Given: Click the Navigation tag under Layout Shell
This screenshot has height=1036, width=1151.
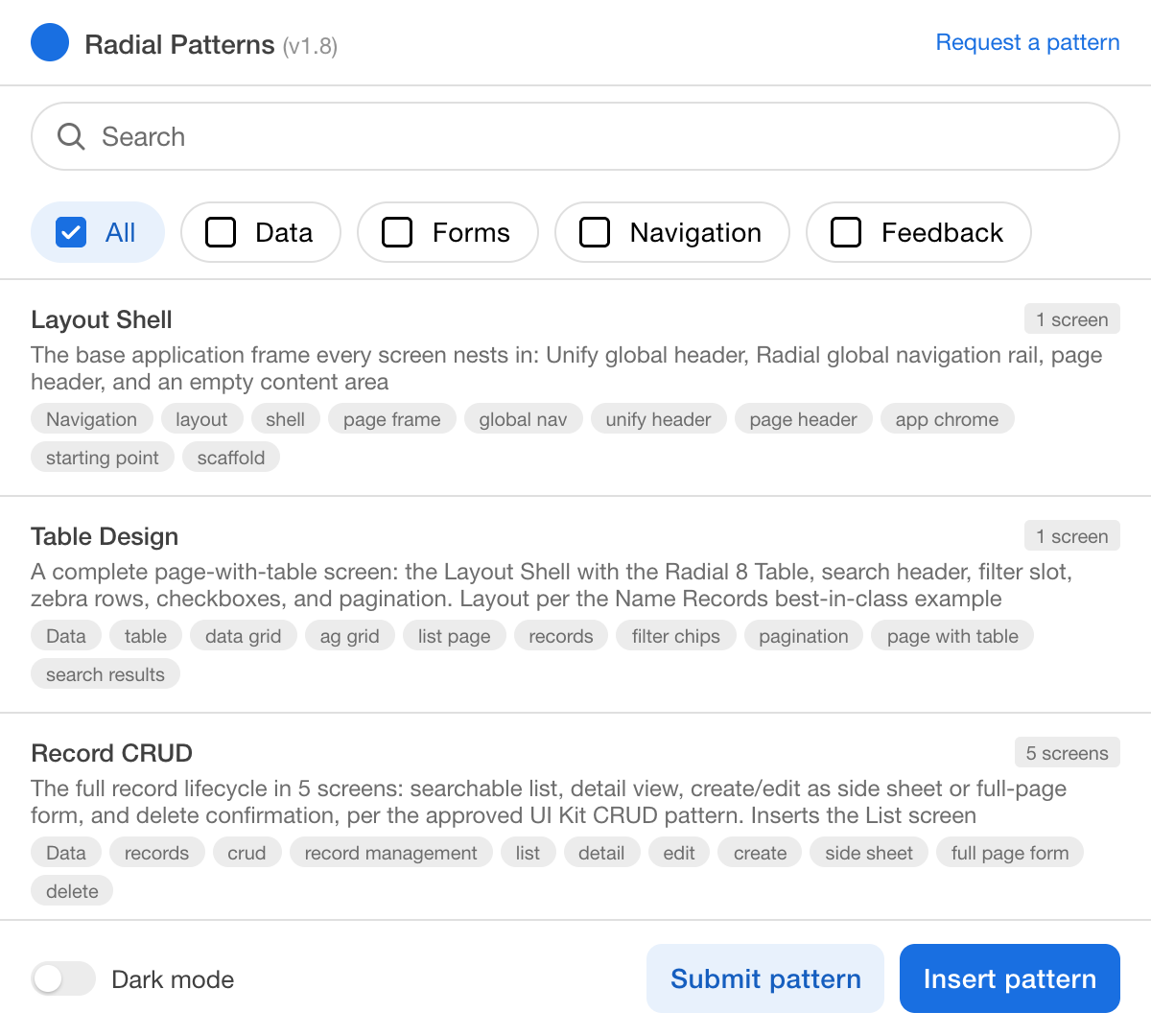Looking at the screenshot, I should click(91, 419).
